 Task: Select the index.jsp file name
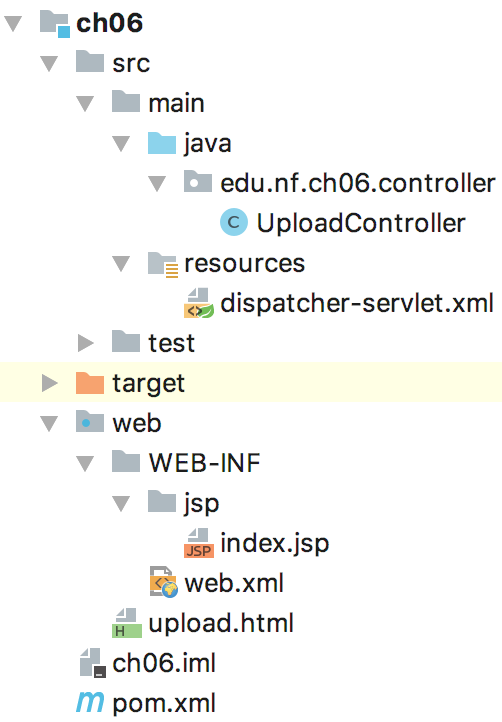click(274, 544)
